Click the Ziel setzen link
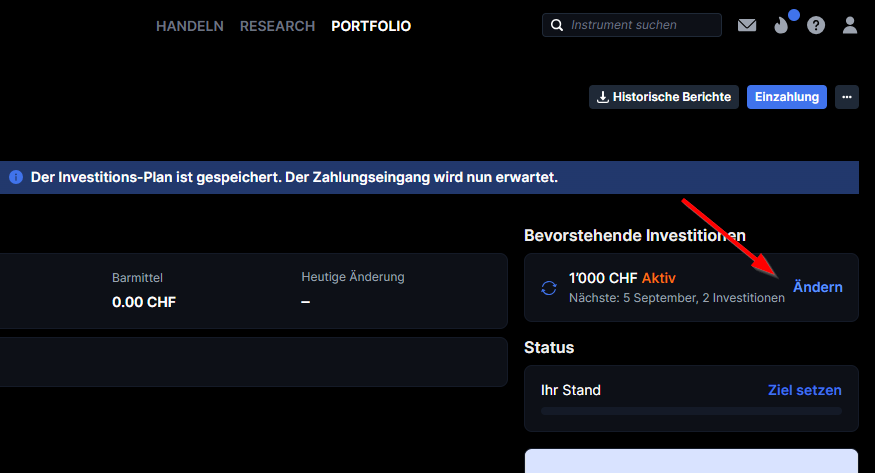The width and height of the screenshot is (875, 473). click(x=804, y=390)
